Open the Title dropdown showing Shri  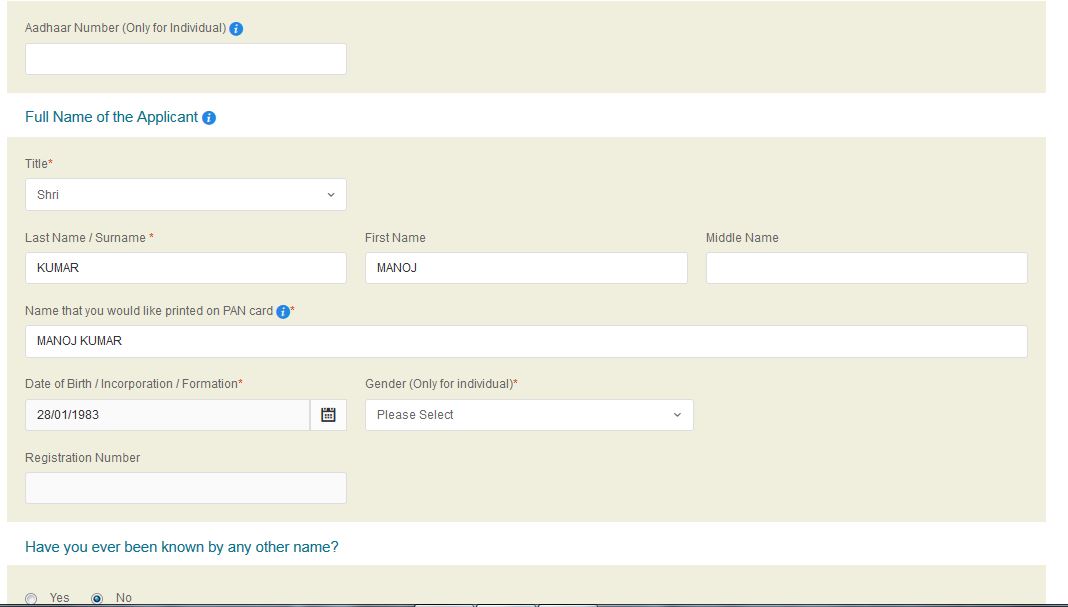pos(186,195)
